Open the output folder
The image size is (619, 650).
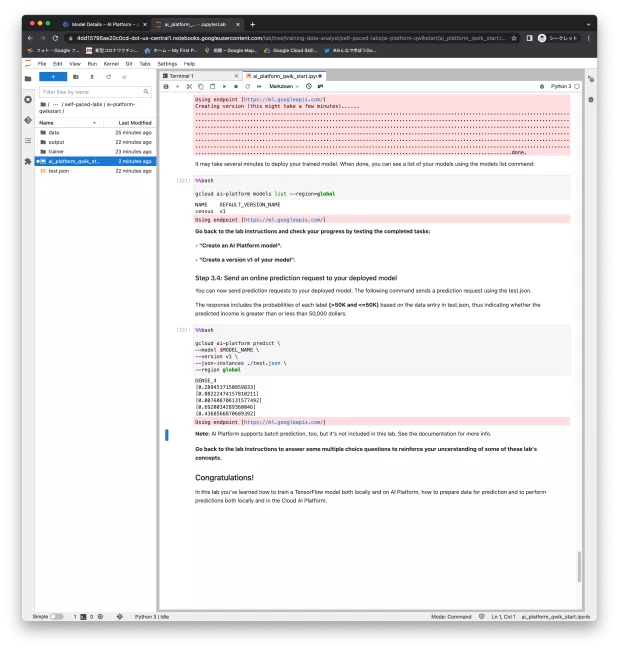(x=96, y=142)
